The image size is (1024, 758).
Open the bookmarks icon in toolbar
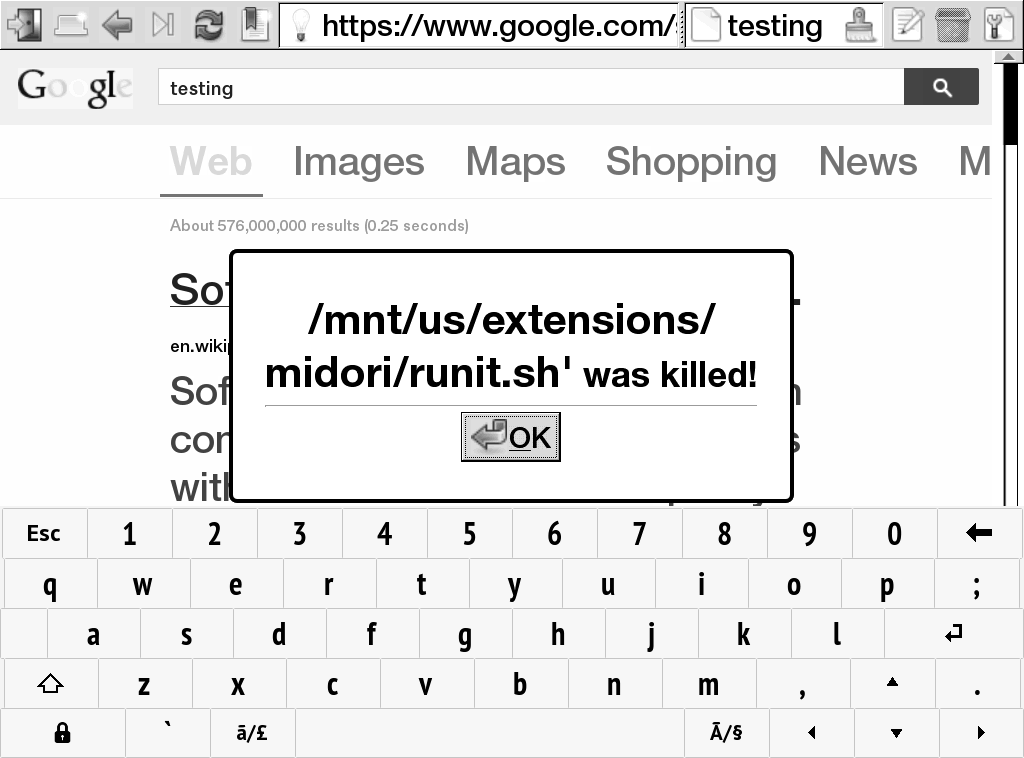(255, 24)
